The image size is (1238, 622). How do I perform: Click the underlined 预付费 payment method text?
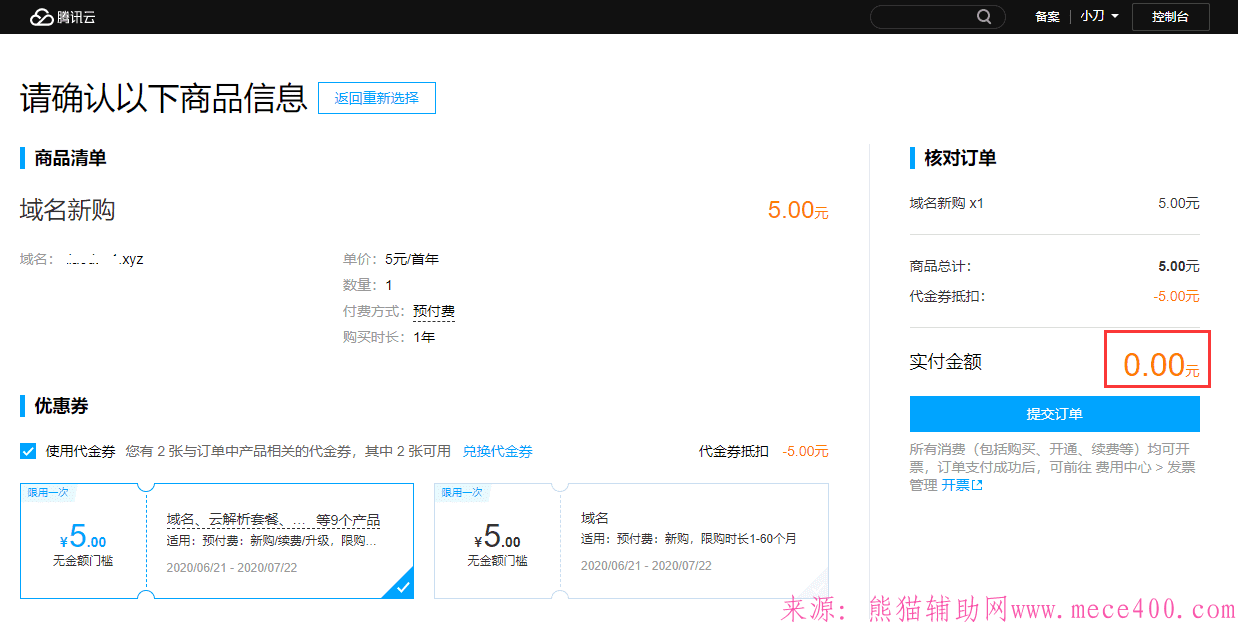(x=434, y=310)
